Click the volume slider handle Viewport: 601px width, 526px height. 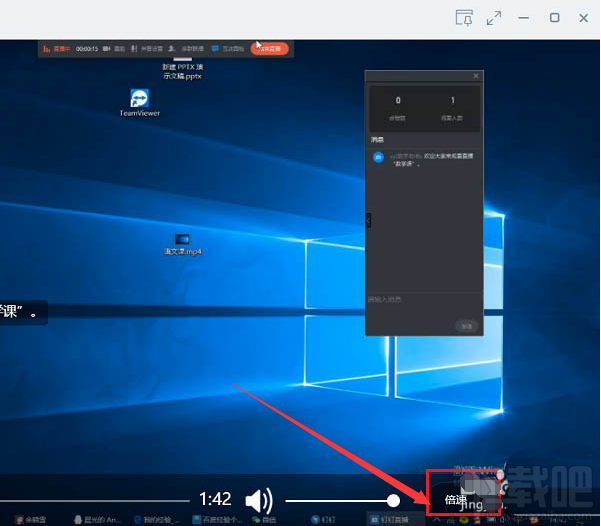(x=393, y=500)
